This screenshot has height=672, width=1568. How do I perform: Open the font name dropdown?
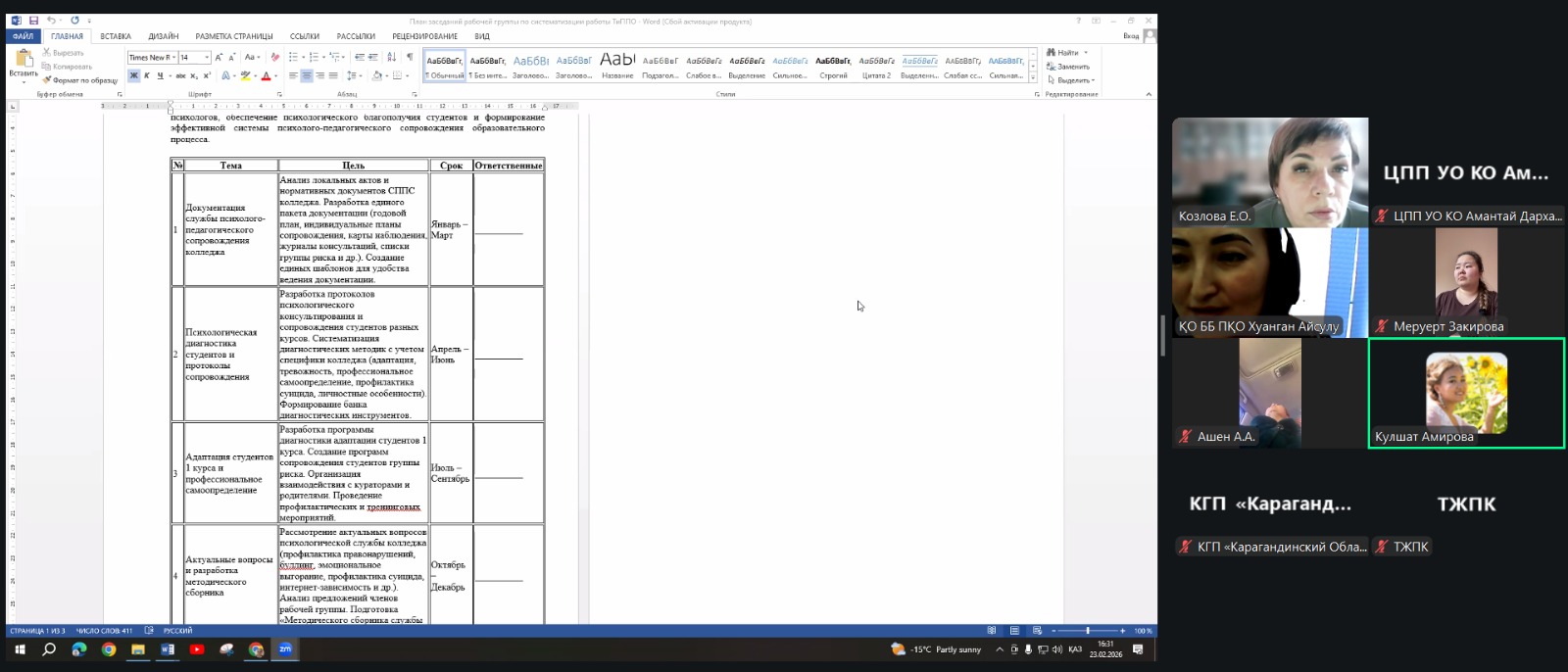172,58
